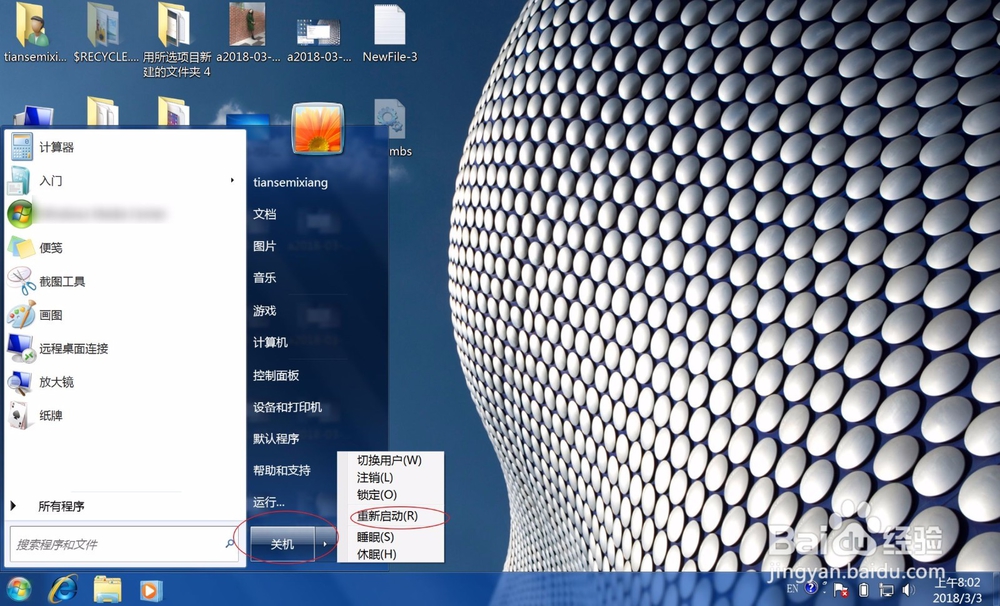The image size is (1000, 606).
Task: Launch 截图工具 scissors icon
Action: coord(21,281)
